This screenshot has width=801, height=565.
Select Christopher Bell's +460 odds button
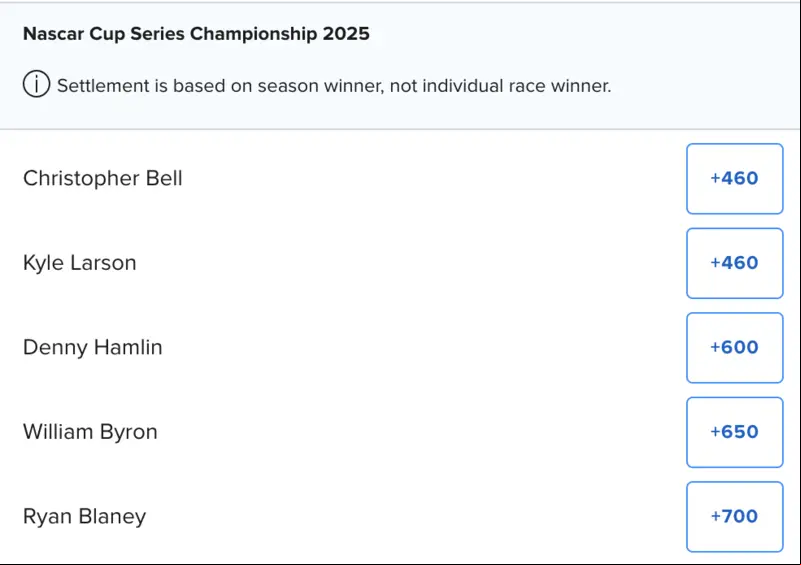coord(735,178)
